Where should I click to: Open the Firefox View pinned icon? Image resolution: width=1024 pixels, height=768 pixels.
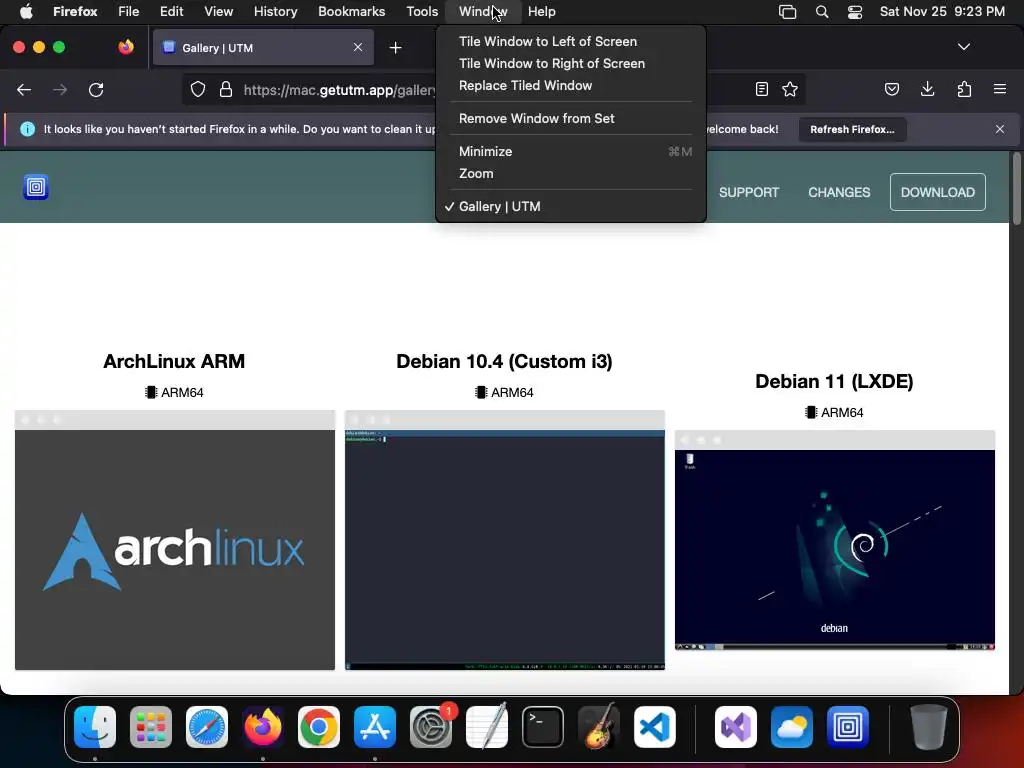(126, 47)
